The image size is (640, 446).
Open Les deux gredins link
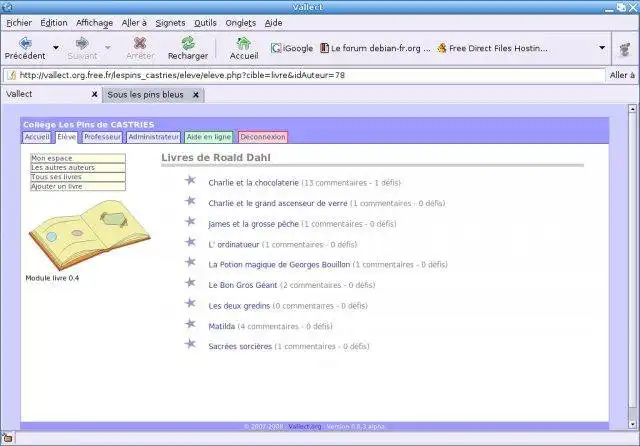coord(239,306)
